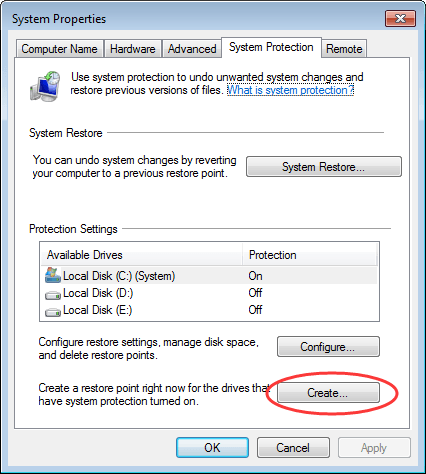Click the Local Disk (E:) drive icon
Viewport: 426px width, 474px height.
[53, 312]
